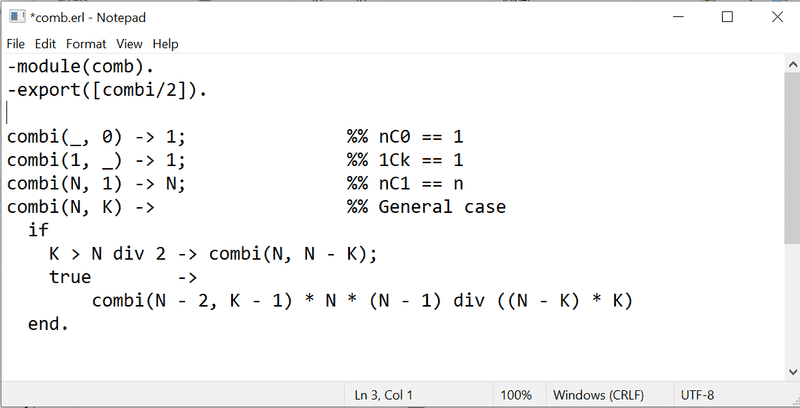Click on the "General case" comment text
The width and height of the screenshot is (800, 408).
coord(442,208)
